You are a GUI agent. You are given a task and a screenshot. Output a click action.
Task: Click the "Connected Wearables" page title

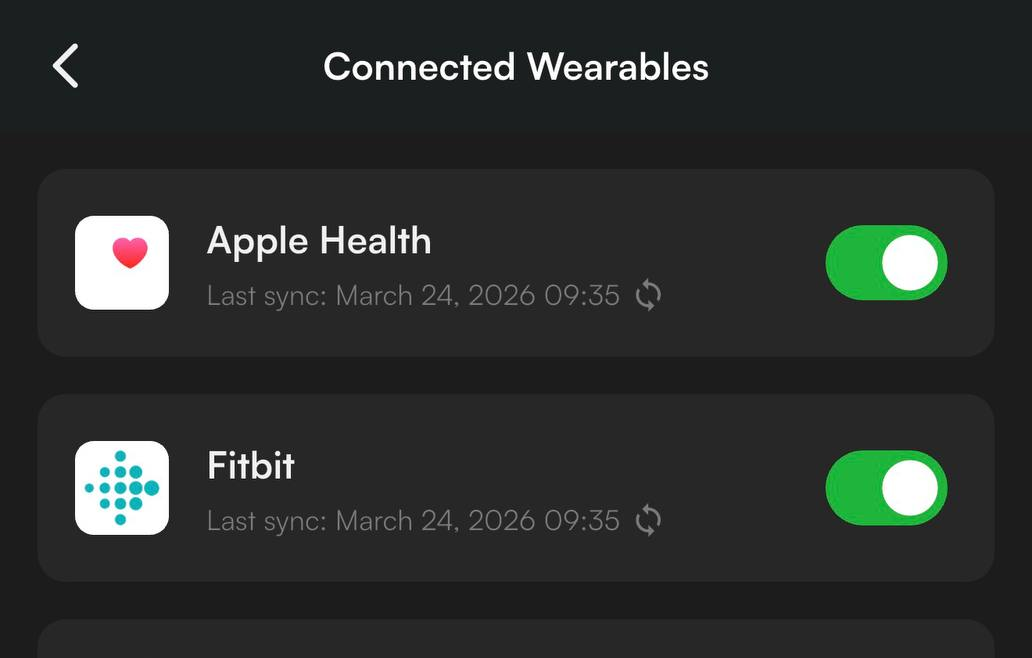tap(516, 67)
